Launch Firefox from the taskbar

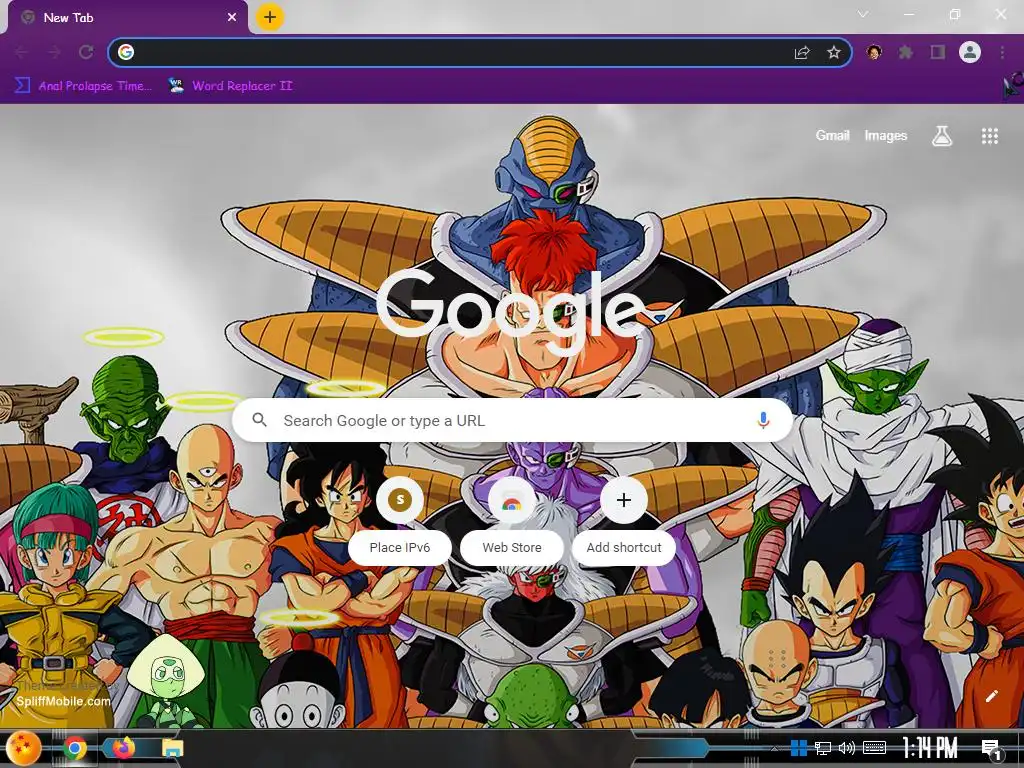coord(123,748)
